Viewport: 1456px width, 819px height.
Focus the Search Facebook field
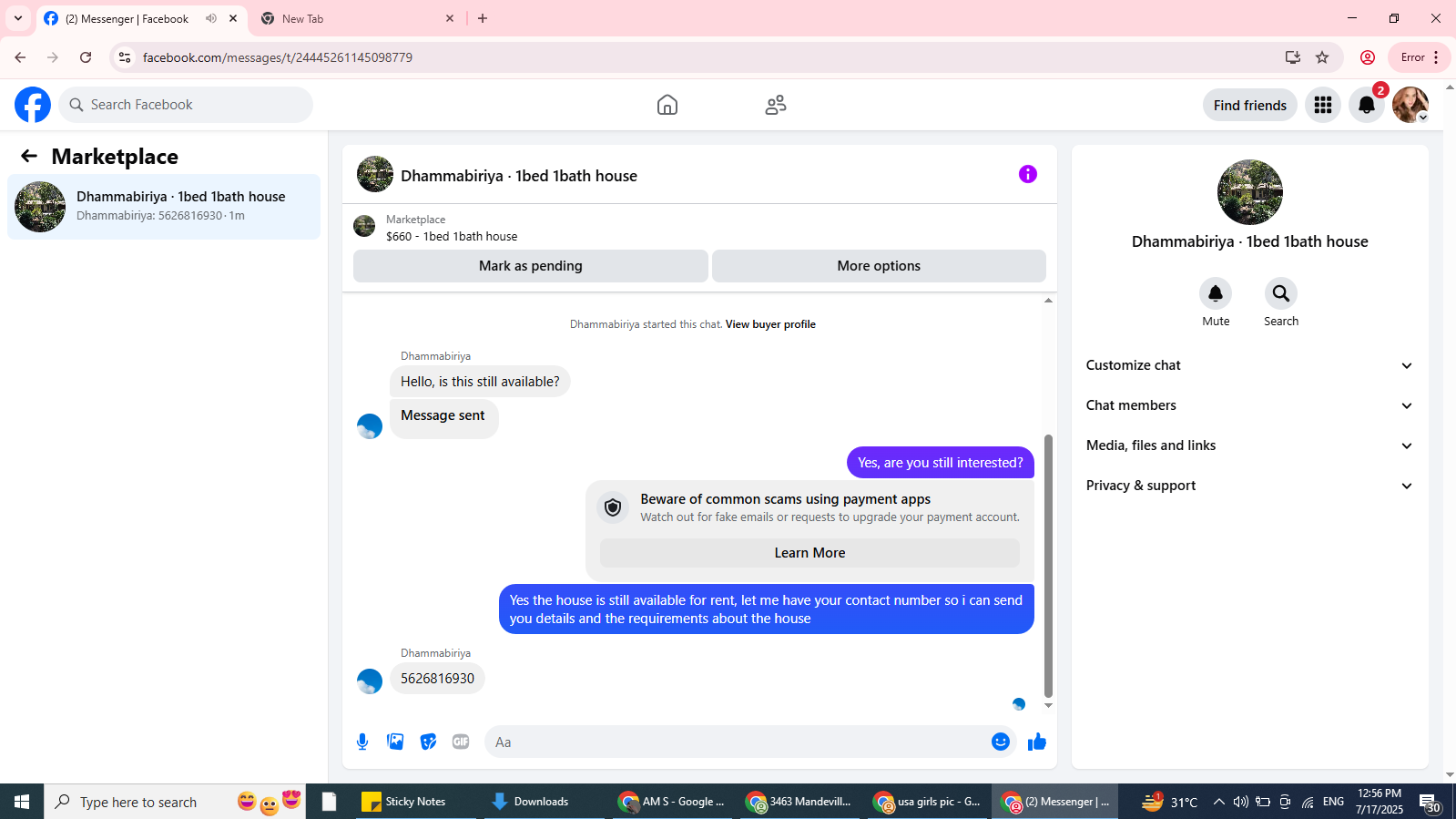(x=186, y=105)
